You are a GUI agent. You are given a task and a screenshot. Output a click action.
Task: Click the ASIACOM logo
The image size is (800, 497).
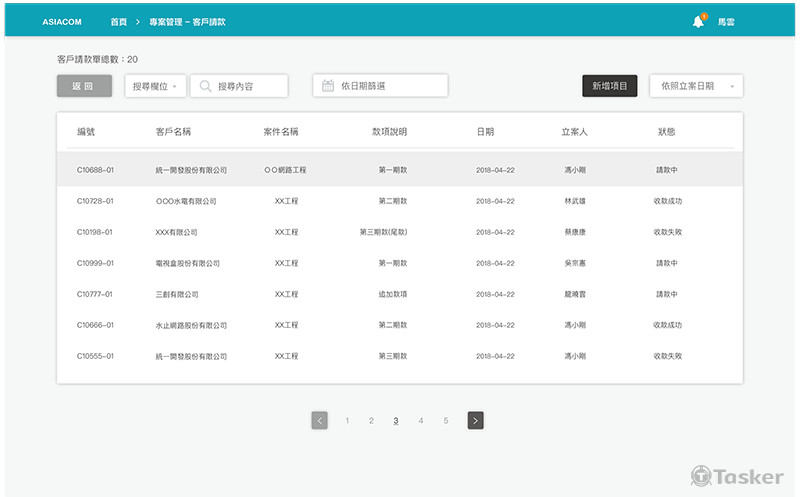(60, 22)
